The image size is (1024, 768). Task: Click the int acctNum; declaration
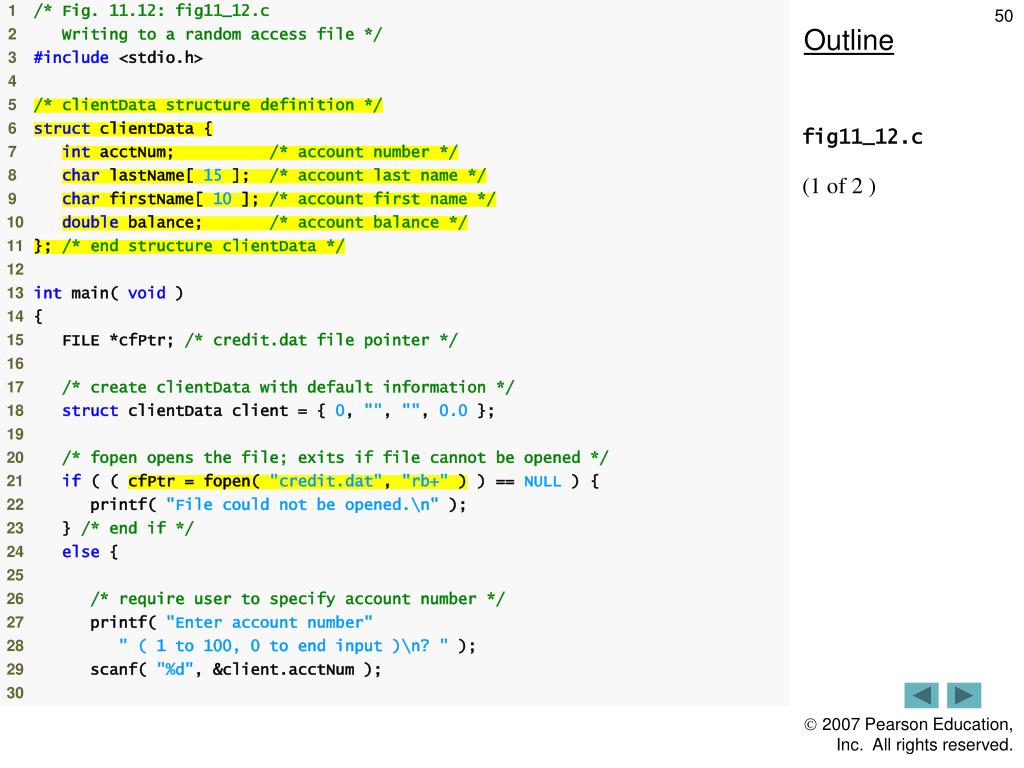(x=118, y=152)
